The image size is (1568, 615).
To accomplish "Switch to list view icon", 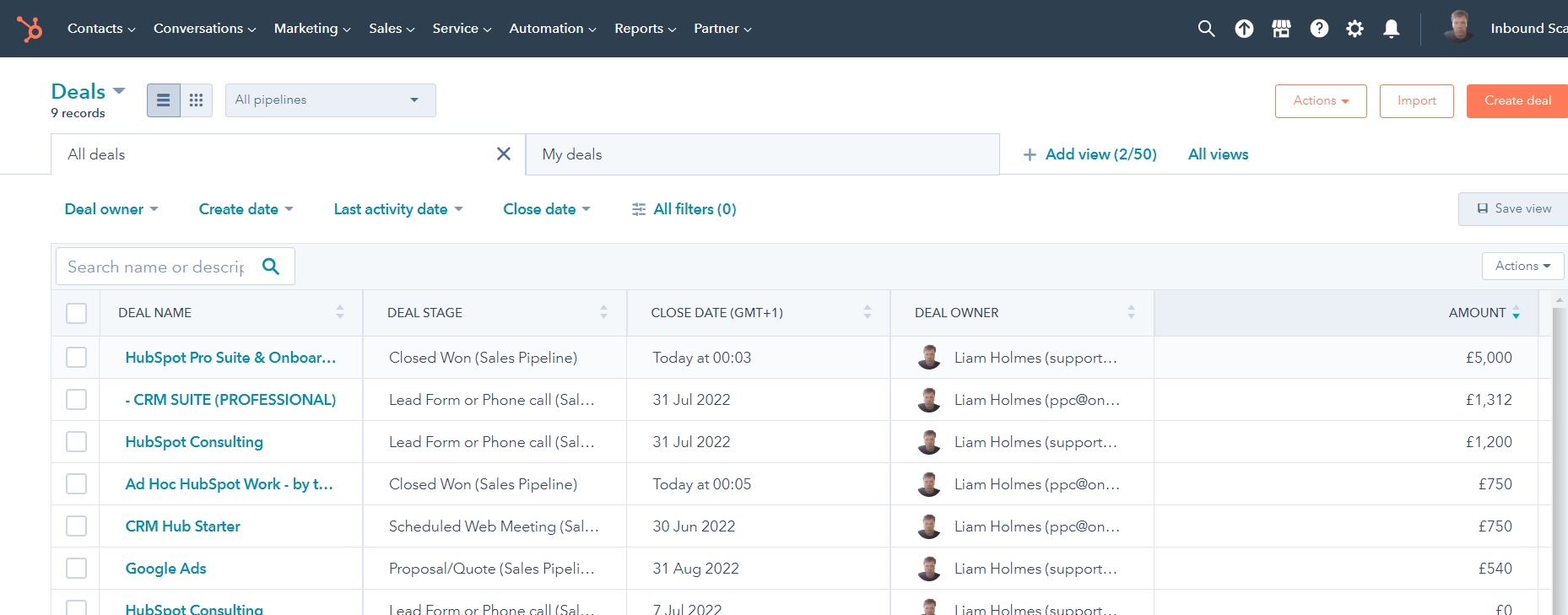I will coord(164,100).
